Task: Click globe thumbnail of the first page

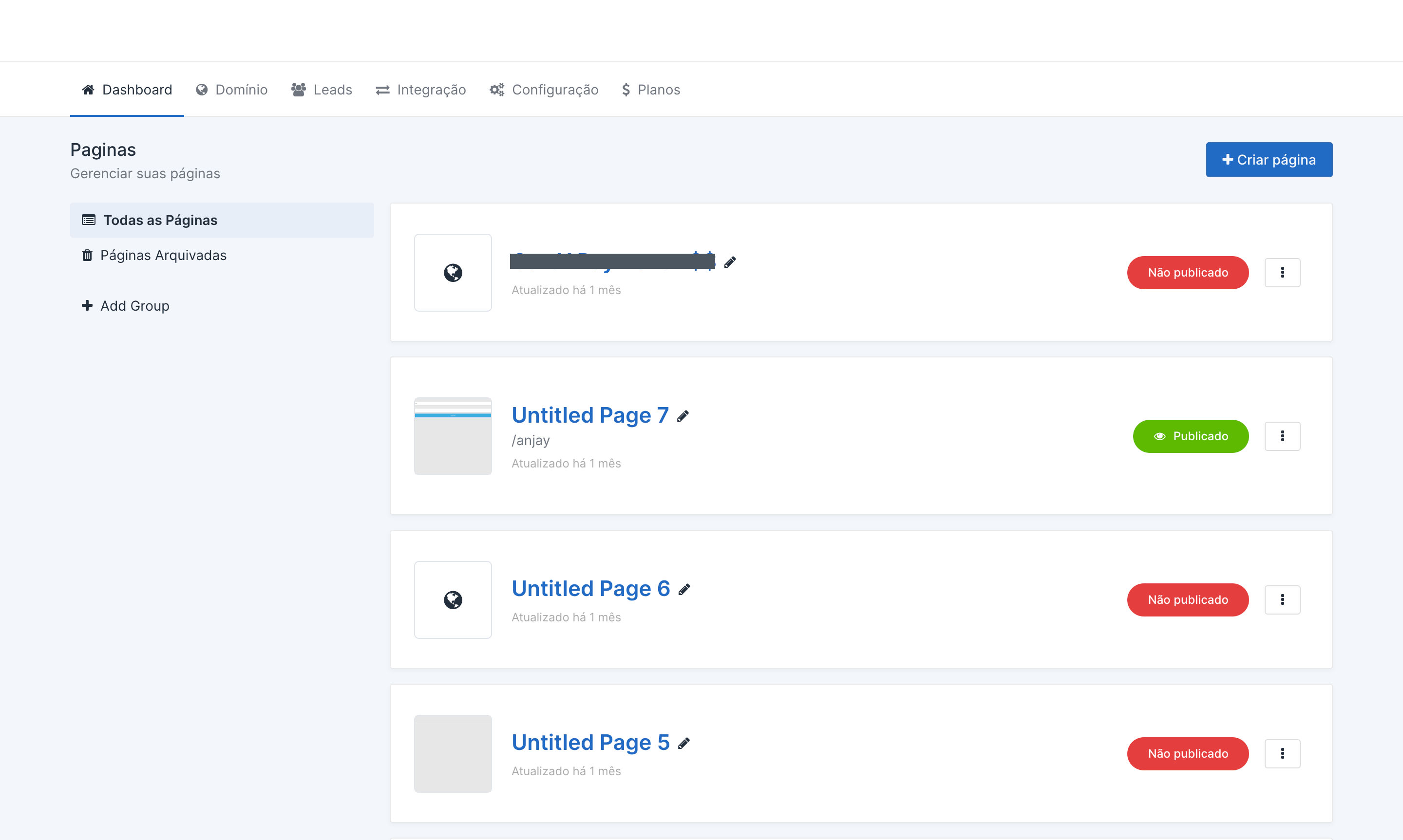Action: 453,273
